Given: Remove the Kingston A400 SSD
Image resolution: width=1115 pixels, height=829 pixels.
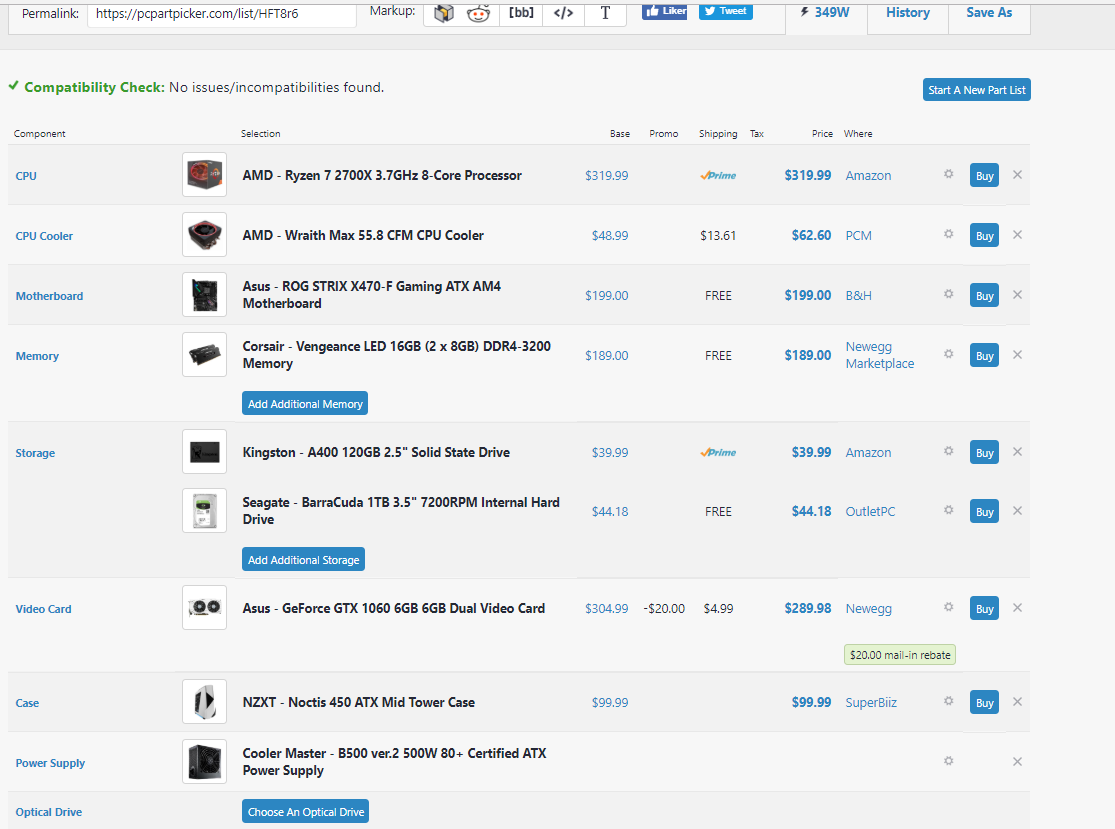Looking at the screenshot, I should tap(1018, 451).
